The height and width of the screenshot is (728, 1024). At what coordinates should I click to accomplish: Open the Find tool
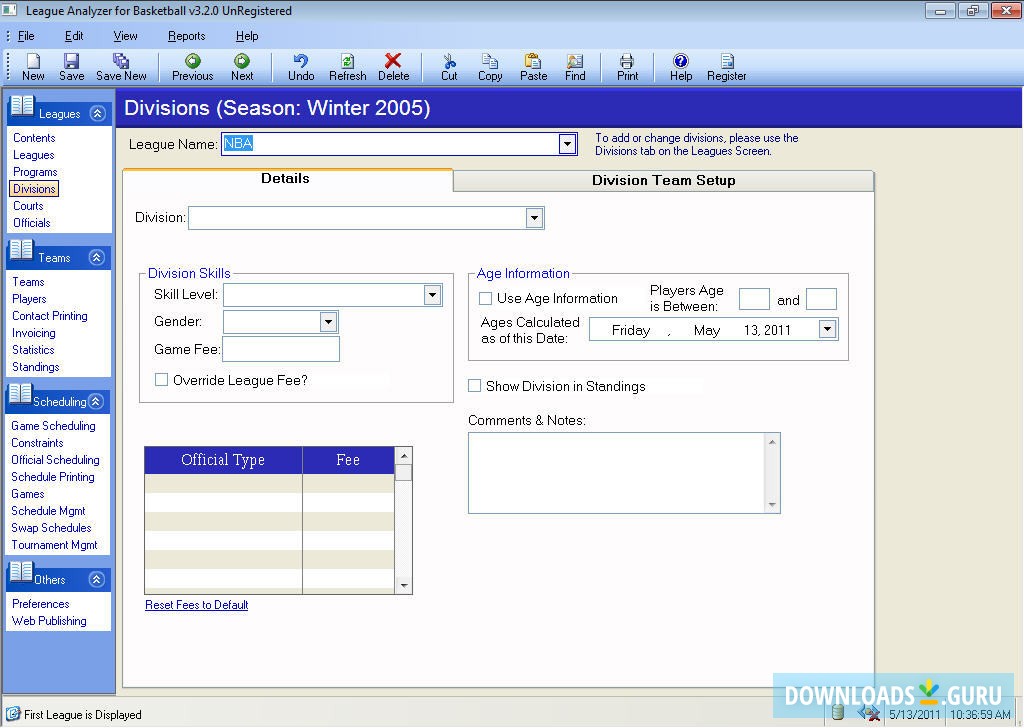[x=575, y=61]
